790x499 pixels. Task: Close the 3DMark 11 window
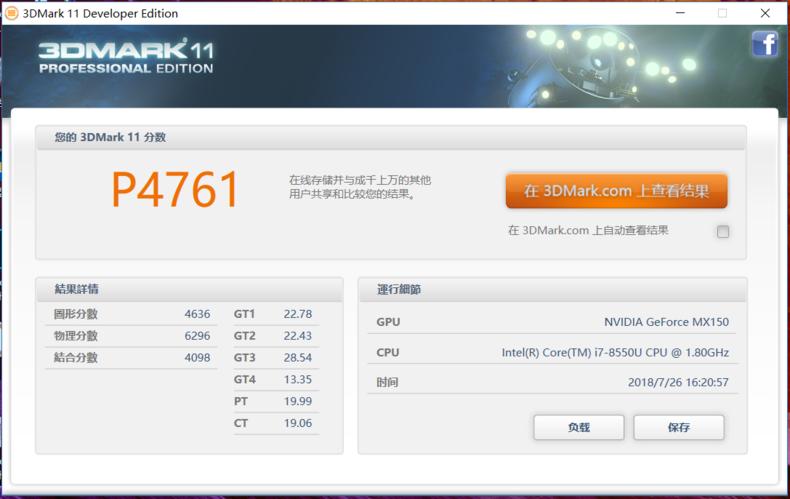pyautogui.click(x=765, y=13)
